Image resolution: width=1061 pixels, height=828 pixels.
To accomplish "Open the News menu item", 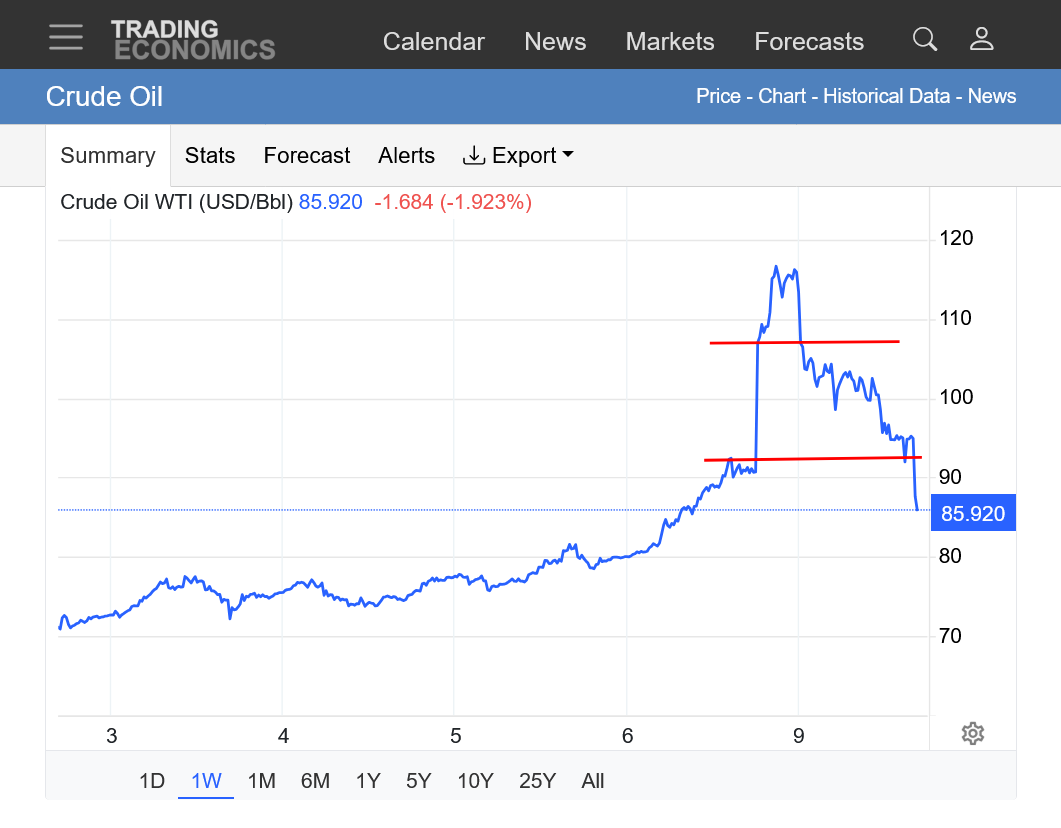I will 555,42.
